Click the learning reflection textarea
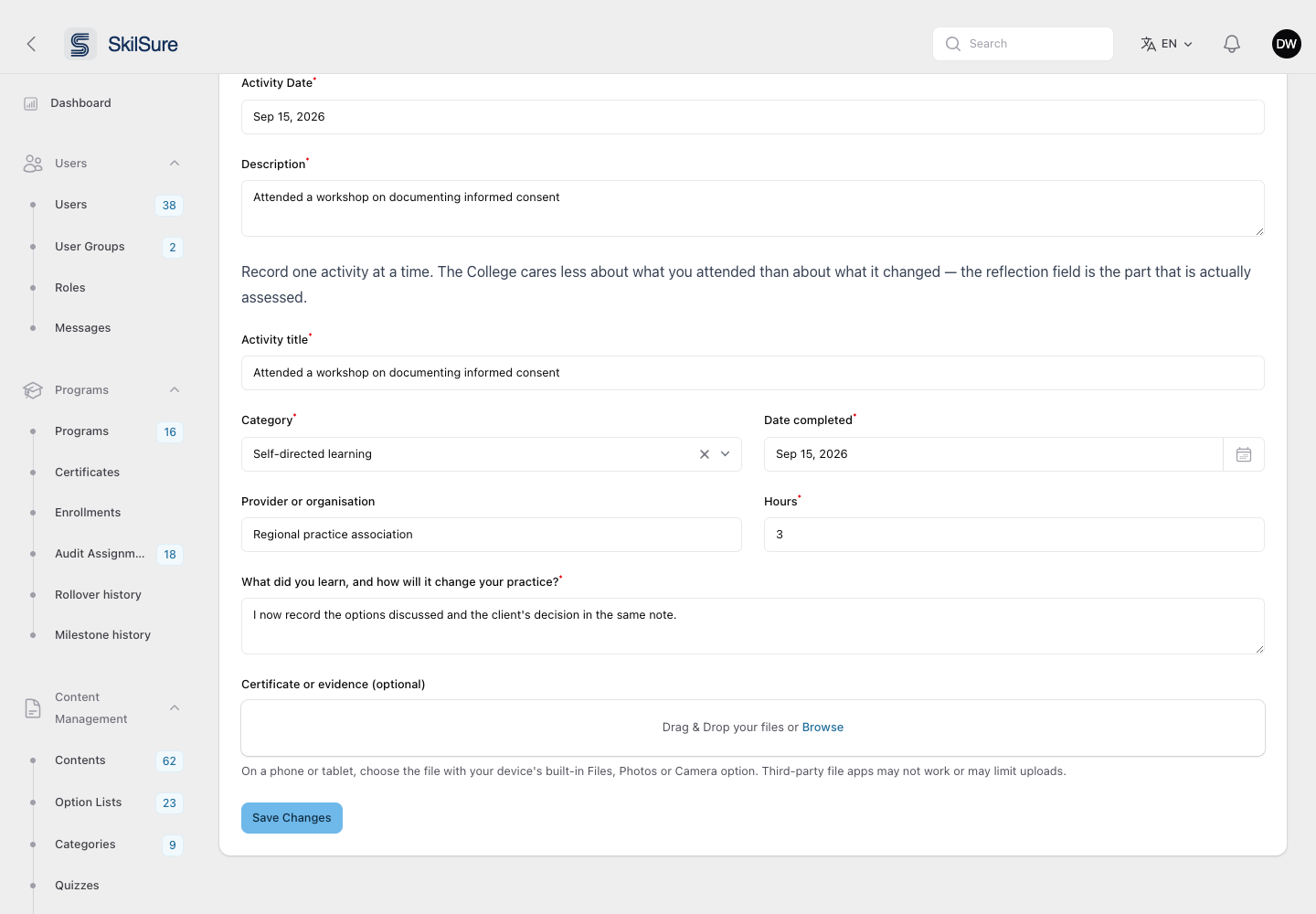1316x914 pixels. [753, 626]
